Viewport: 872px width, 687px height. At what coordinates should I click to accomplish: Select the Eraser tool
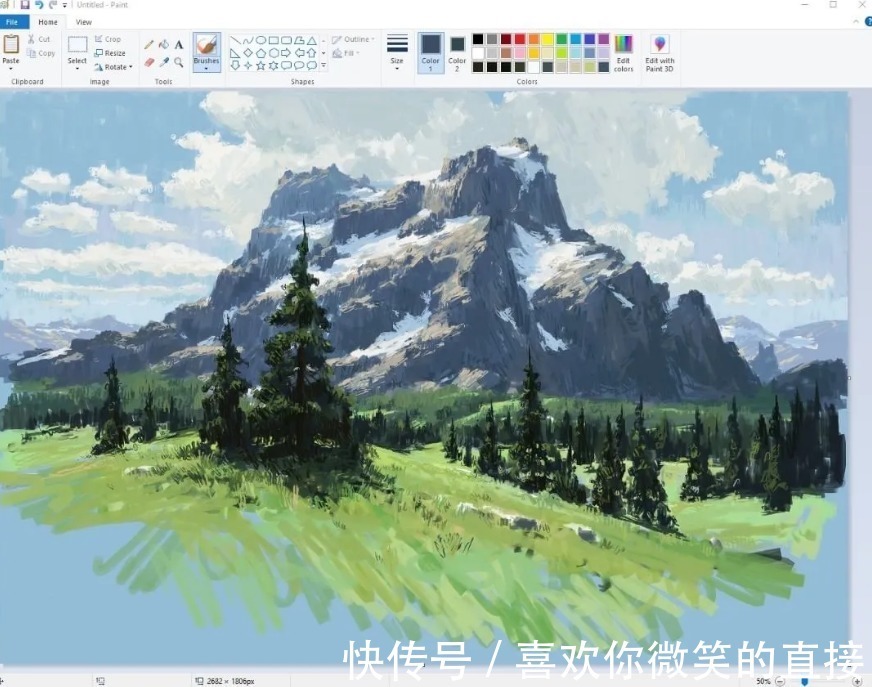click(147, 62)
